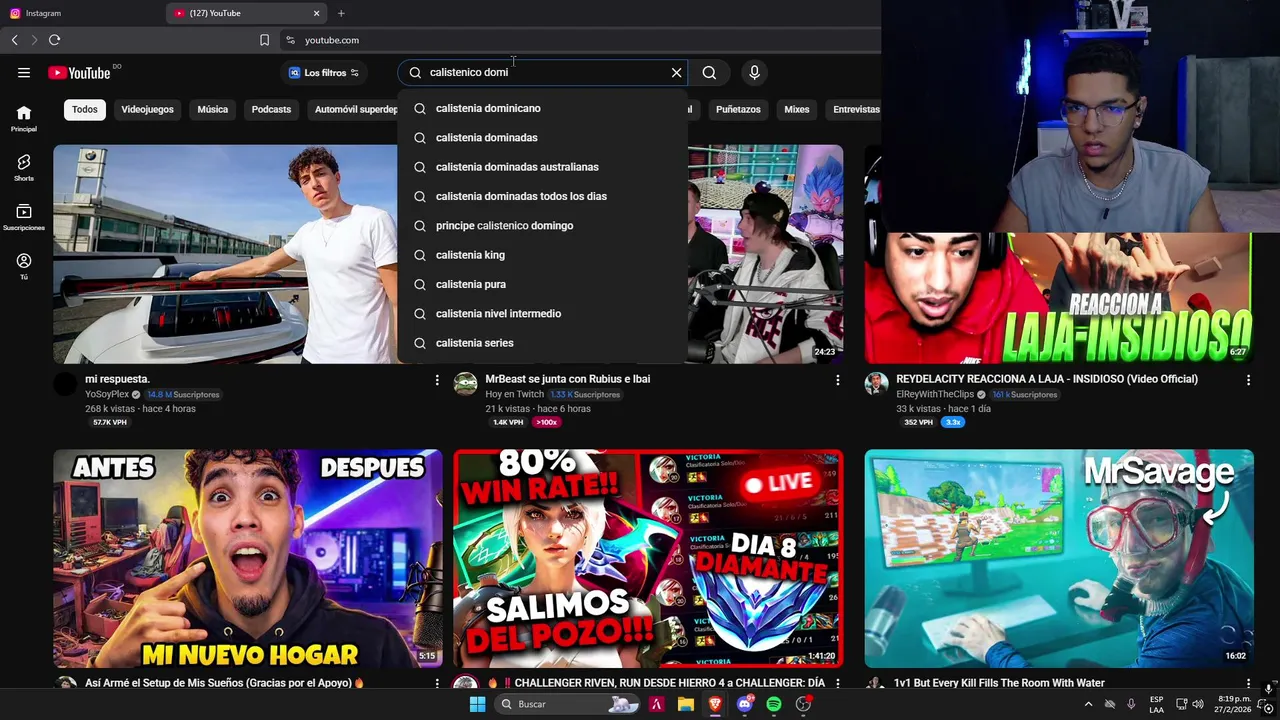Reload the current page
The width and height of the screenshot is (1280, 720).
[x=54, y=40]
